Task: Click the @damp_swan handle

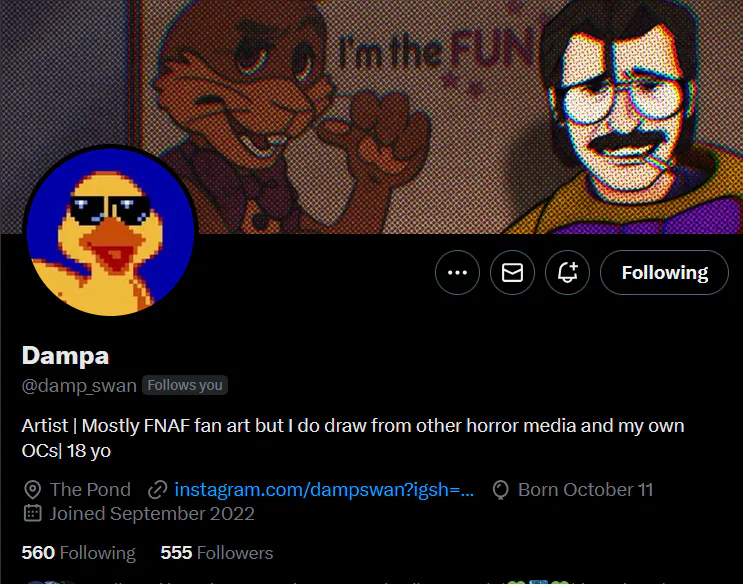Action: 79,386
